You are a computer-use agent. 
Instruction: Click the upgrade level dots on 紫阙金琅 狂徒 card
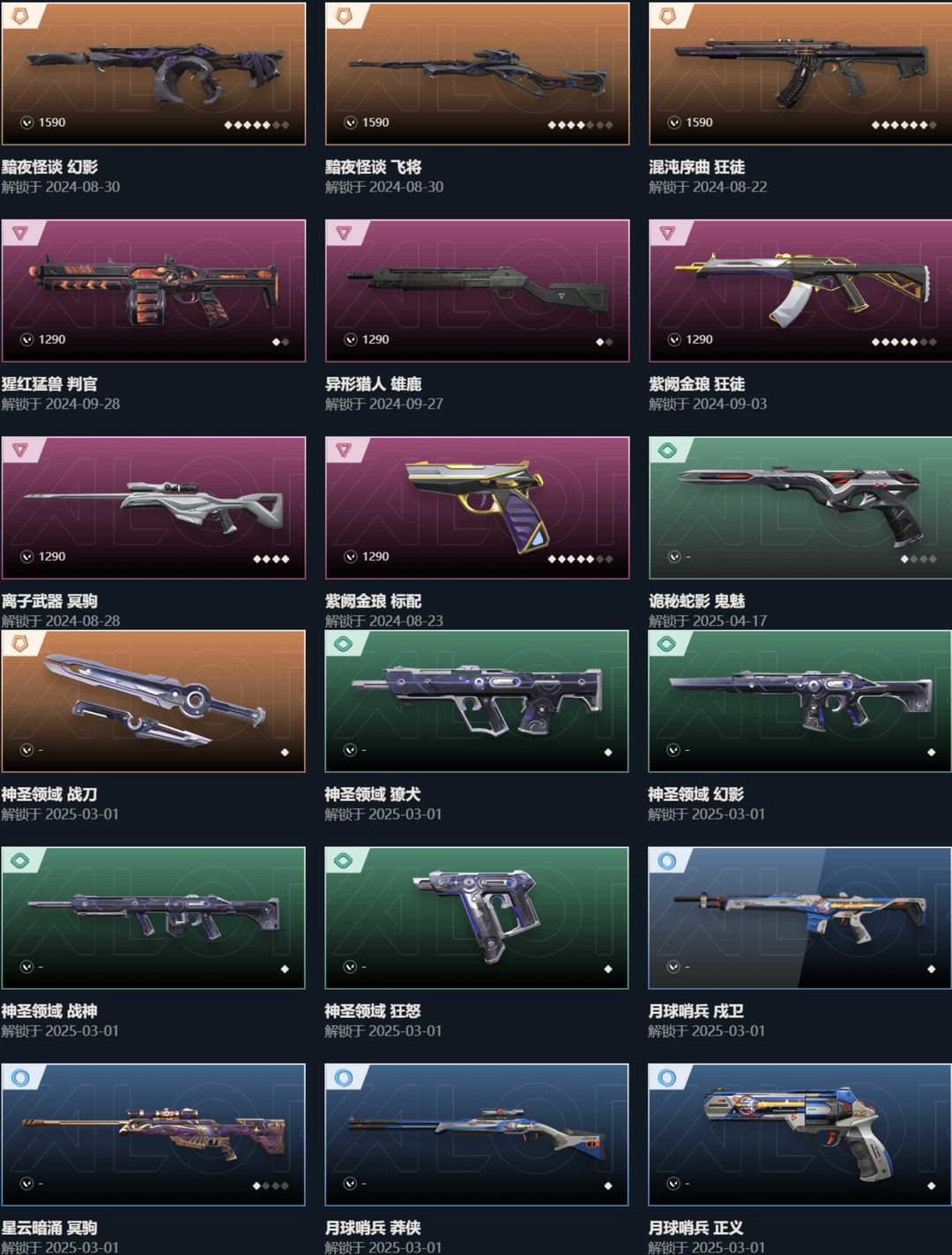click(x=904, y=342)
